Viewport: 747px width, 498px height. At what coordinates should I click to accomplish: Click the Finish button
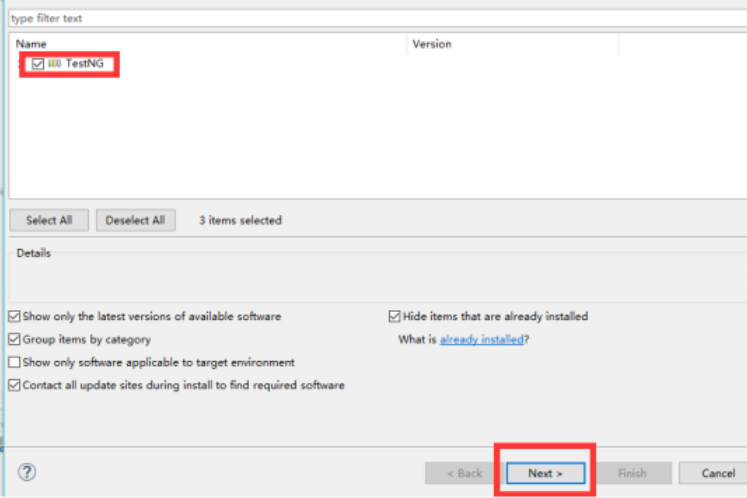point(632,473)
